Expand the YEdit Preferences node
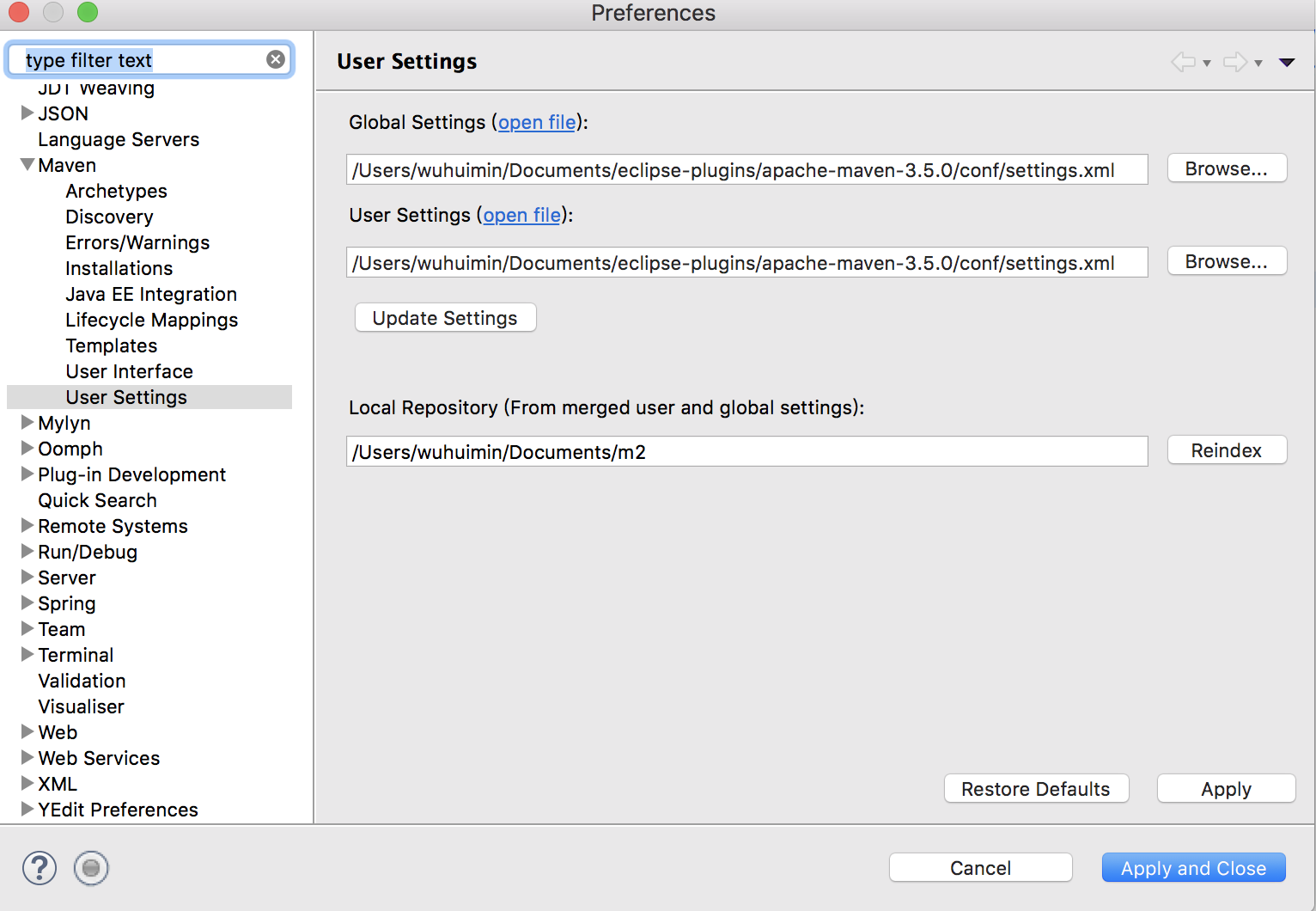The image size is (1316, 911). click(x=27, y=809)
